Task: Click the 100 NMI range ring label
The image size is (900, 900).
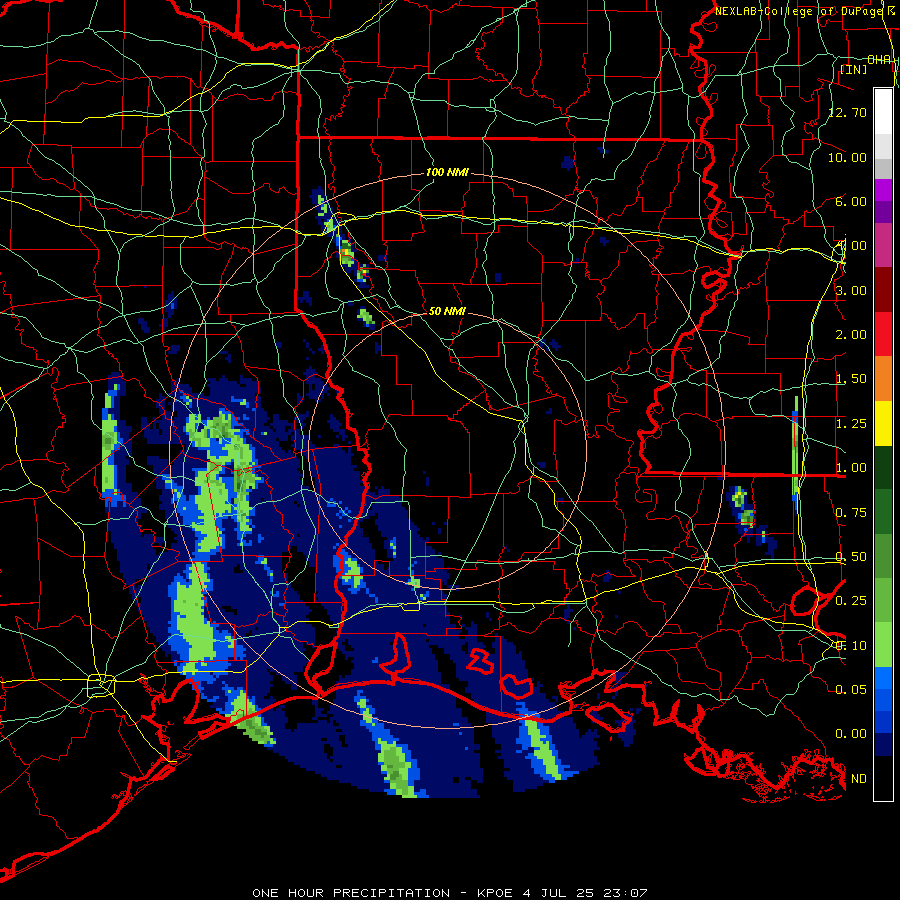Action: pyautogui.click(x=447, y=172)
